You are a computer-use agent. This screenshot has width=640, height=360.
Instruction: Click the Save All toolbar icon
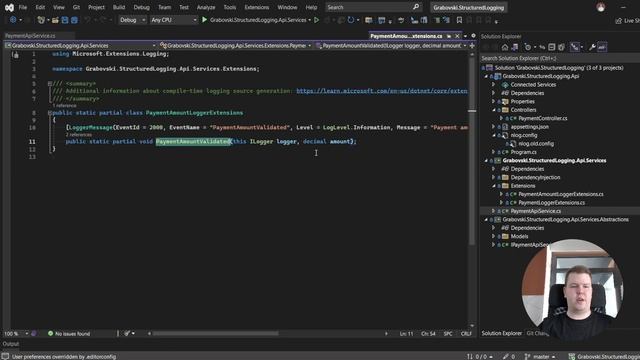click(74, 20)
